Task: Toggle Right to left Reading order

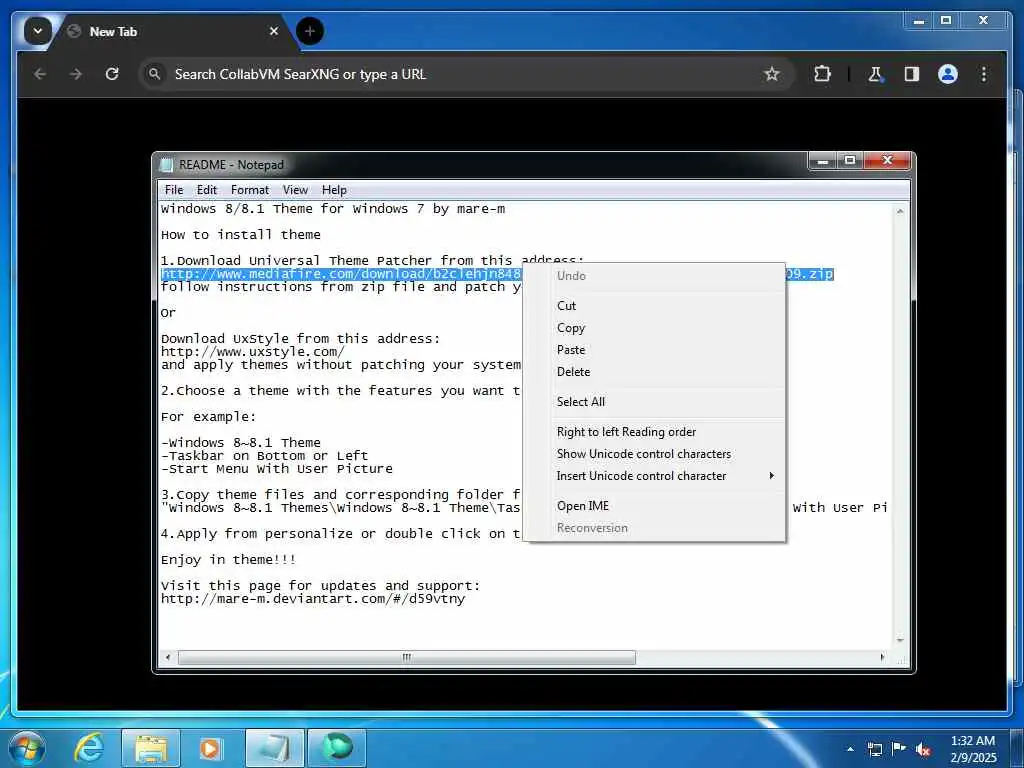Action: (x=654, y=432)
